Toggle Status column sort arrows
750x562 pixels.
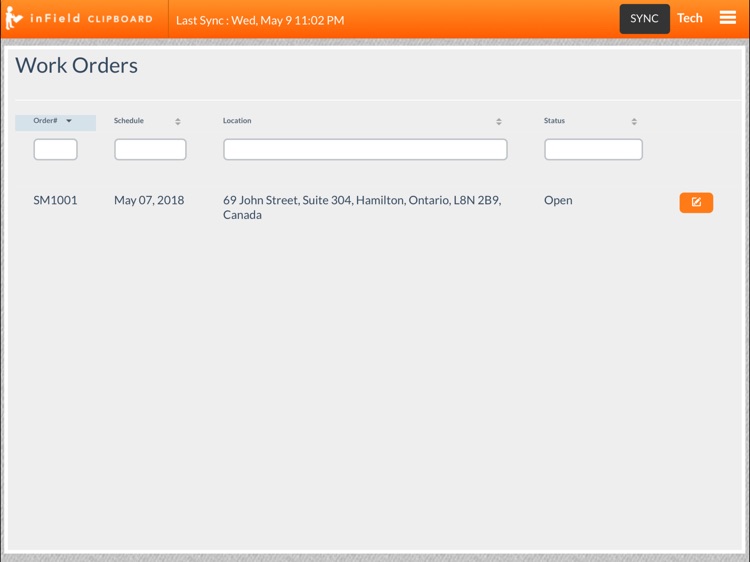click(634, 121)
